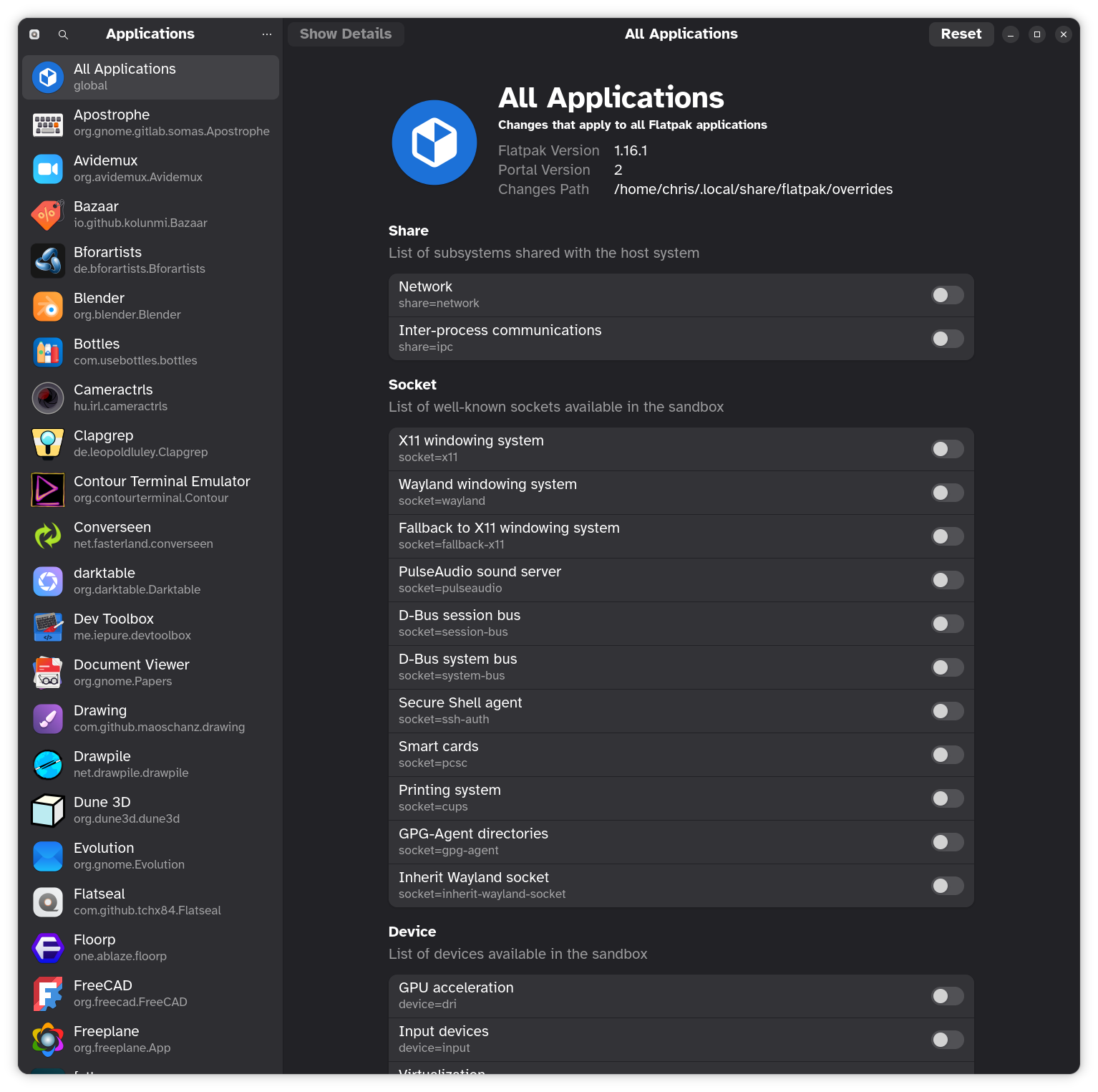This screenshot has width=1098, height=1092.
Task: Toggle the Printing system socket
Action: tap(946, 798)
